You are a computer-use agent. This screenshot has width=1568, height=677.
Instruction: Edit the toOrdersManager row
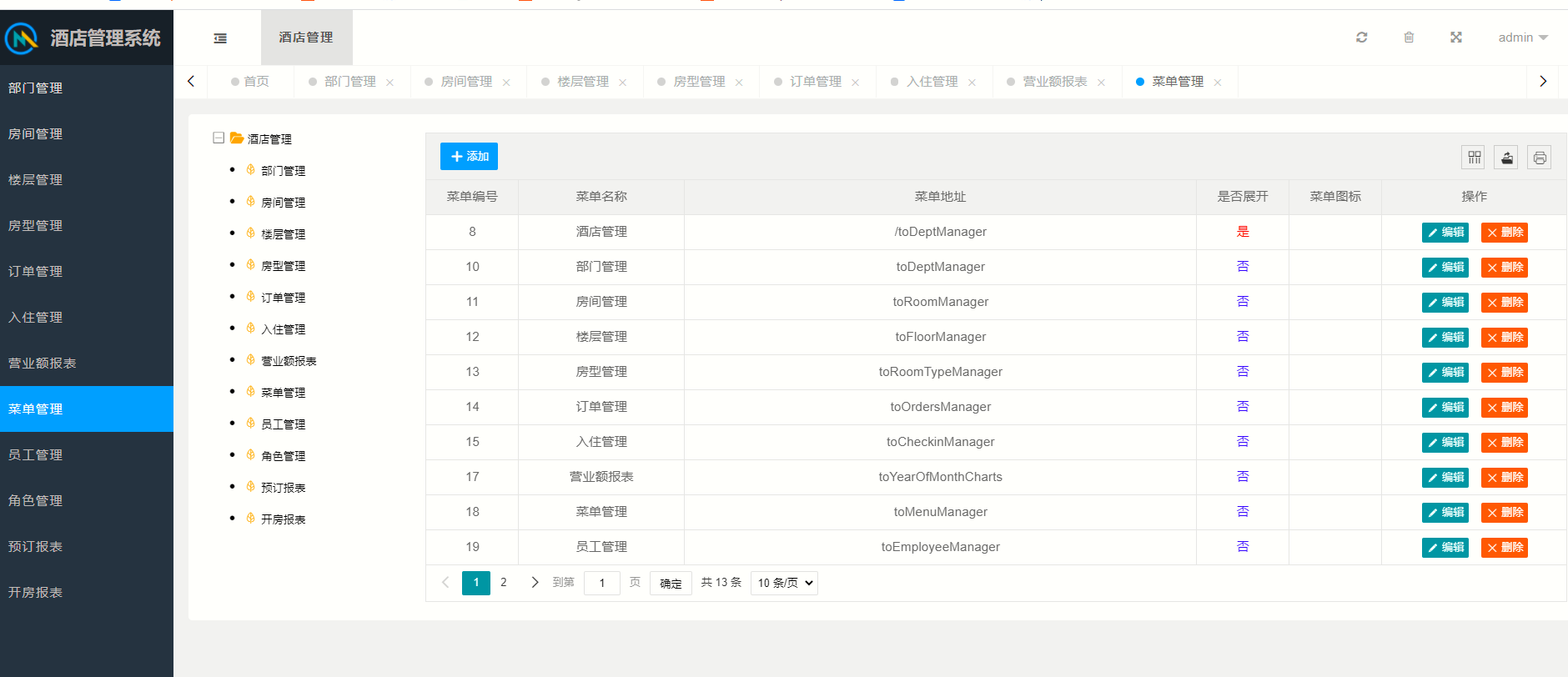[1445, 408]
